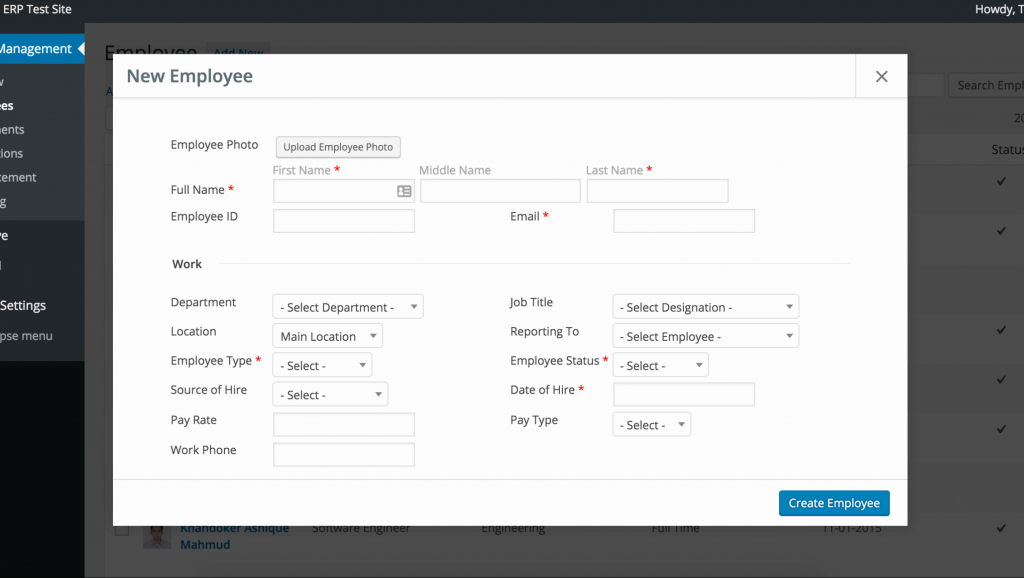Screen dimensions: 1024x578
Task: Expand the Employee Type dropdown
Action: coord(321,366)
